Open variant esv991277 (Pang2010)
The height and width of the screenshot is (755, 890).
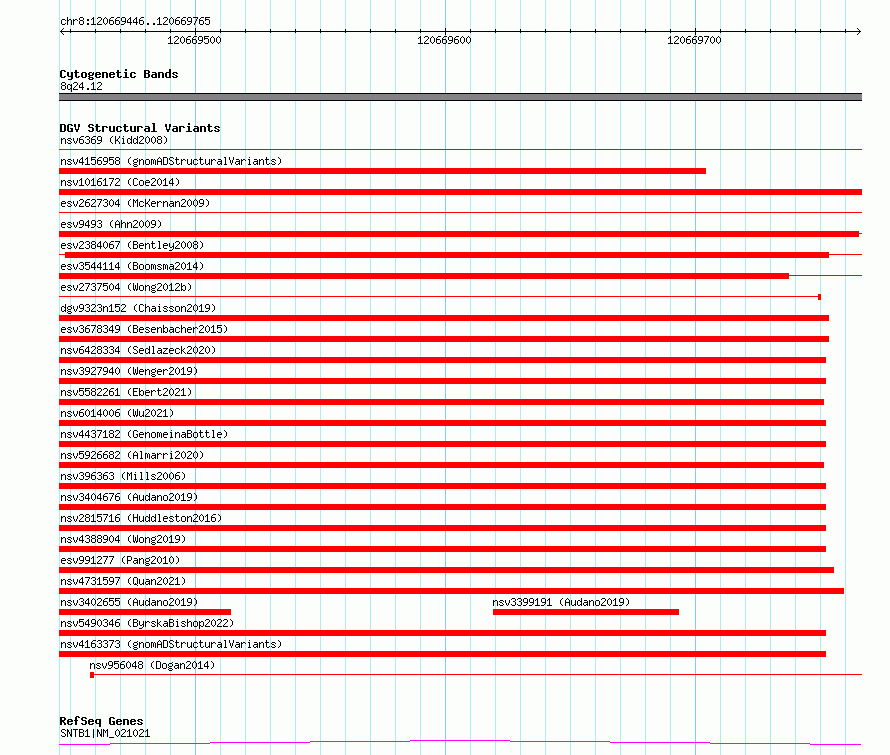120,560
